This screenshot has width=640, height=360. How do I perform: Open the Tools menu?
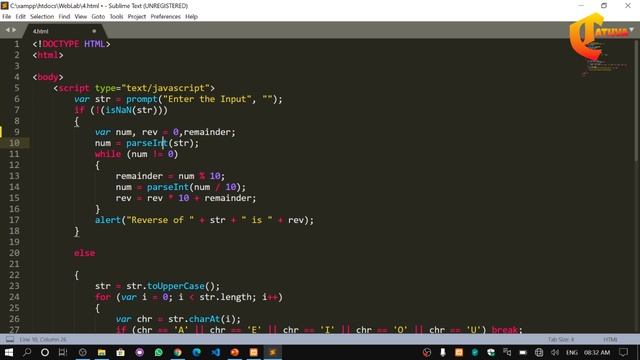[x=116, y=17]
